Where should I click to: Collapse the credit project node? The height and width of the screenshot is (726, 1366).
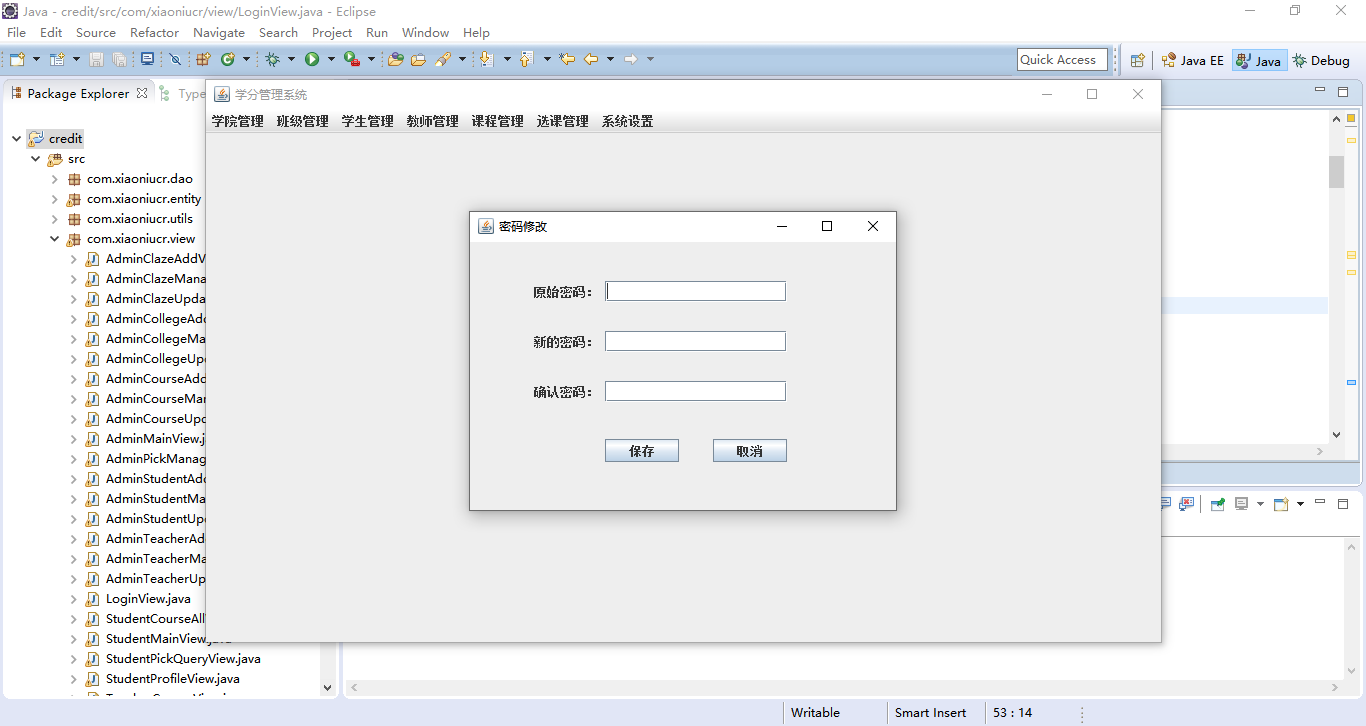tap(16, 139)
